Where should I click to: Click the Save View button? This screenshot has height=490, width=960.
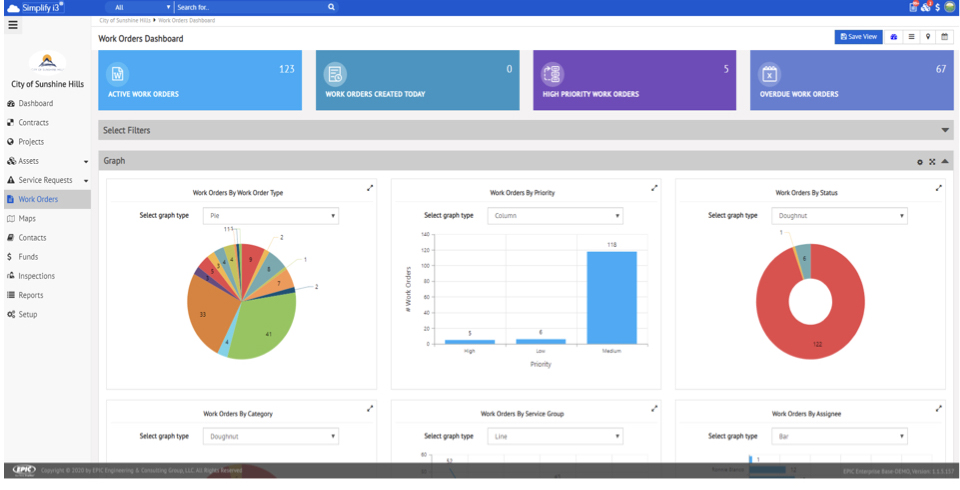(x=858, y=37)
